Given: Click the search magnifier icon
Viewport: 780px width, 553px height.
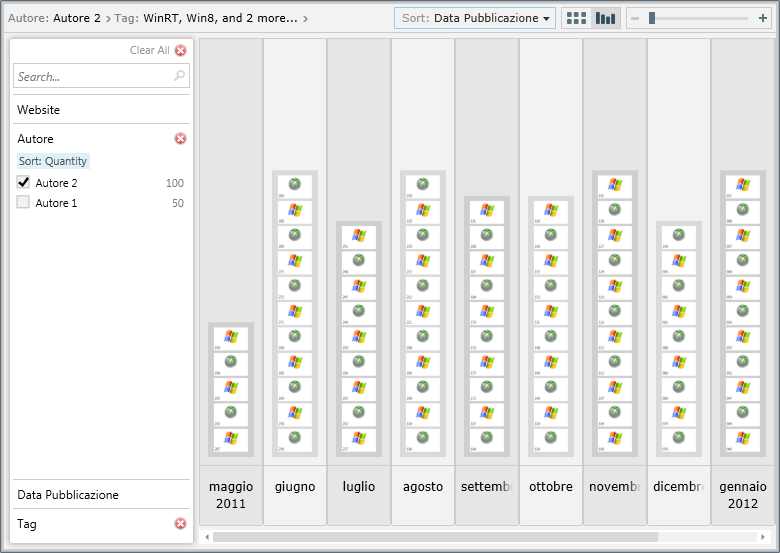Looking at the screenshot, I should (179, 76).
